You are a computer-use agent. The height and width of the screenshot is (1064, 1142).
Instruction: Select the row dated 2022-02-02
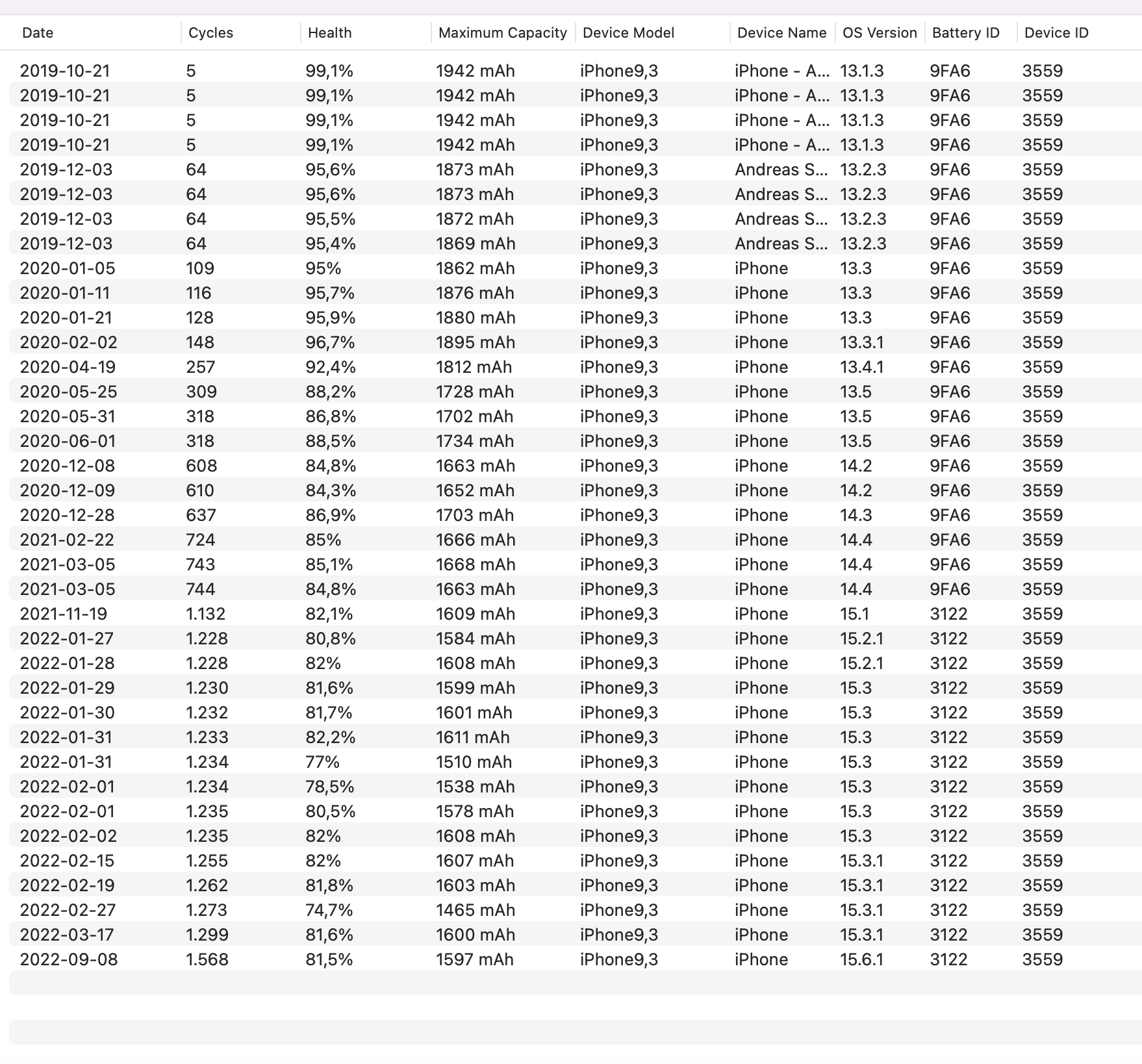click(576, 836)
